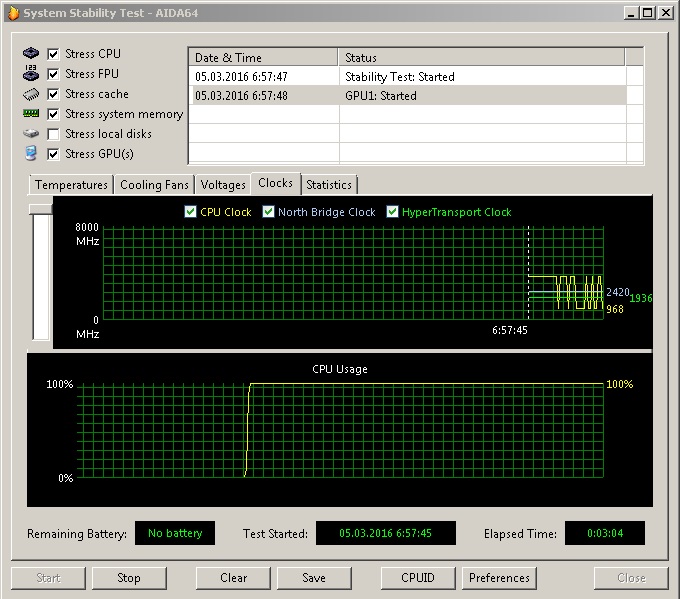Minimize the AIDA64 window

pos(631,13)
